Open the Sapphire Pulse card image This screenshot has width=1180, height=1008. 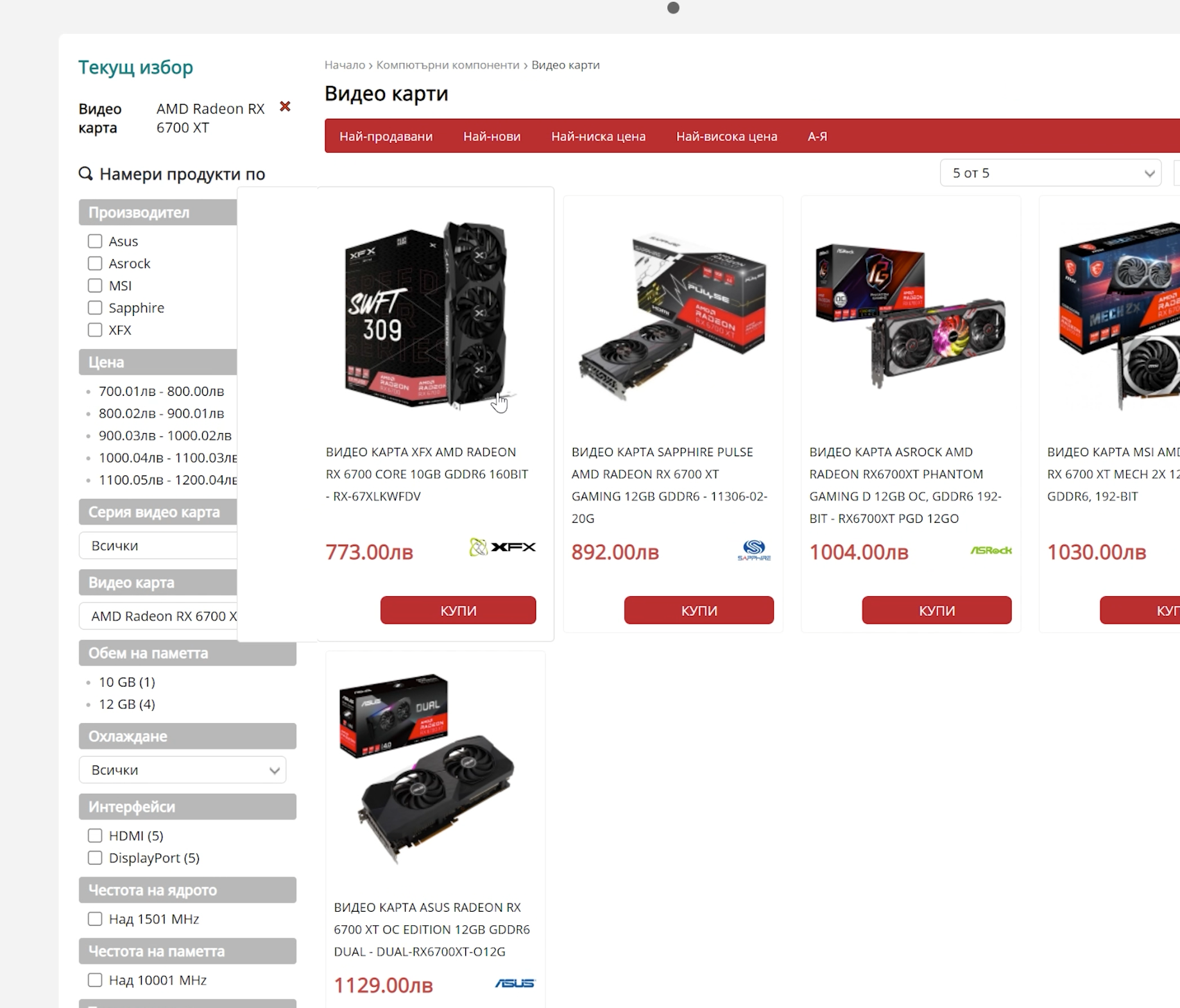[x=672, y=314]
